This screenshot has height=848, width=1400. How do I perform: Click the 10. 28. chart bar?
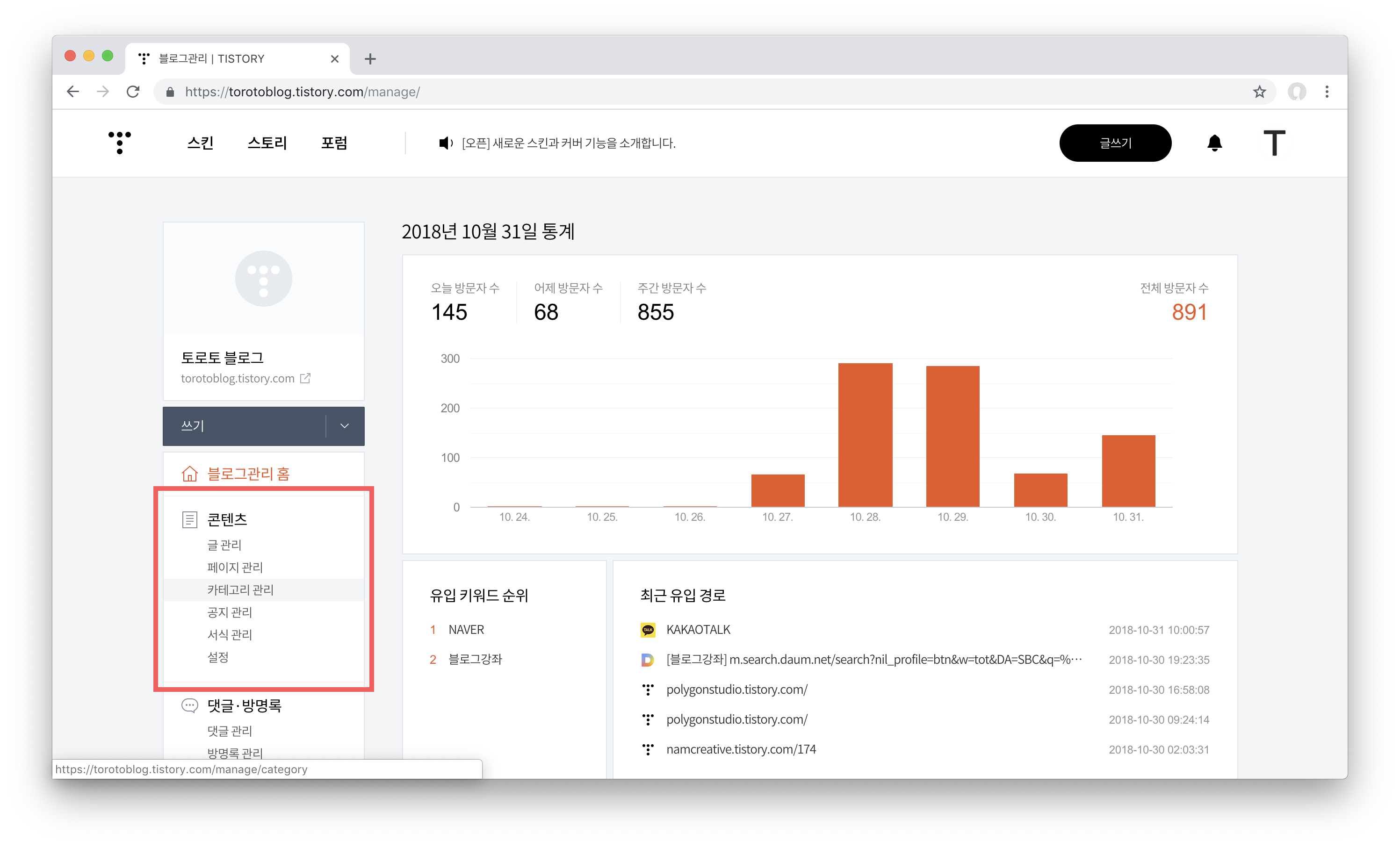pyautogui.click(x=865, y=435)
